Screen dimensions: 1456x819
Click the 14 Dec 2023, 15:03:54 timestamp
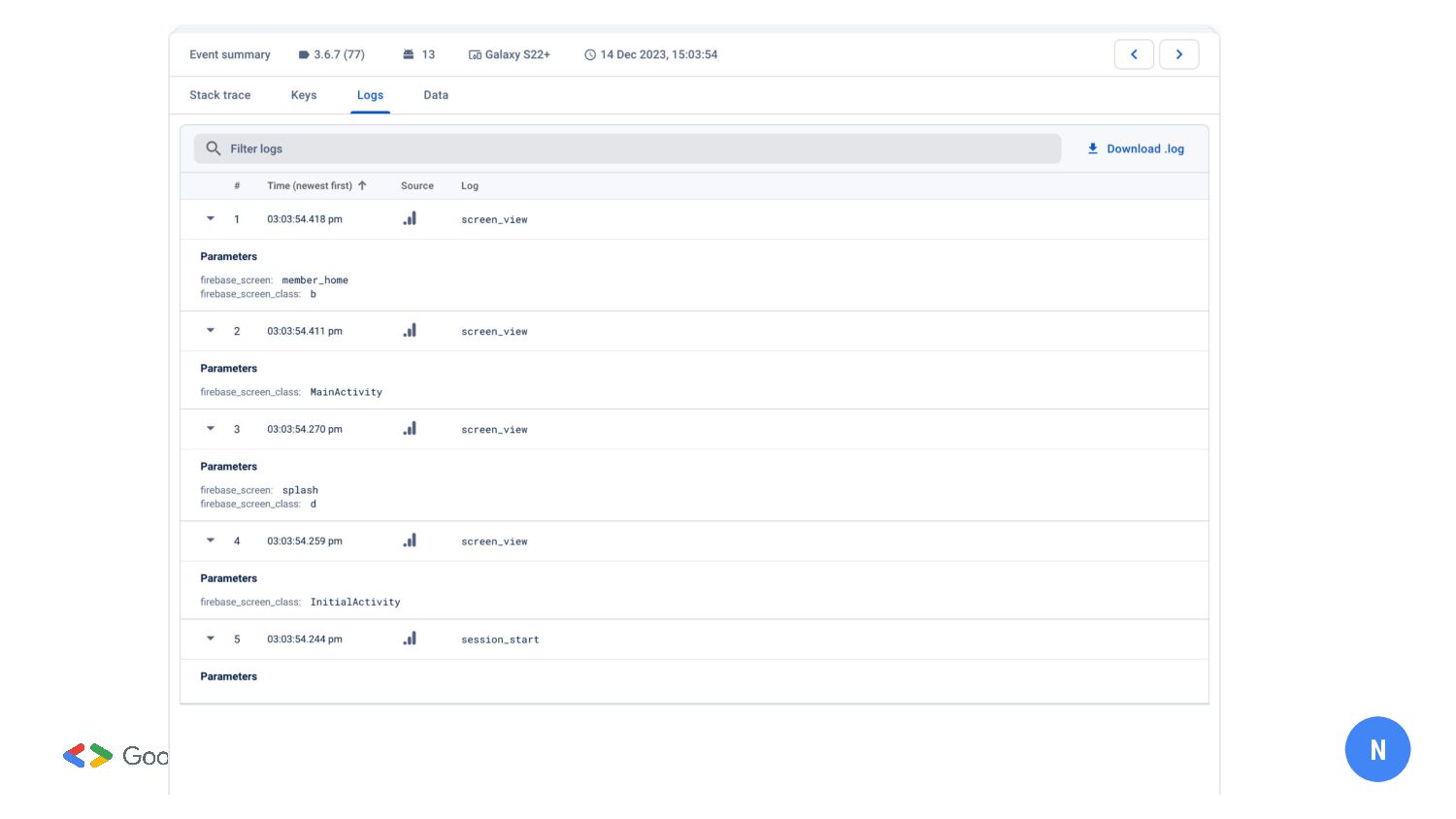click(x=659, y=54)
